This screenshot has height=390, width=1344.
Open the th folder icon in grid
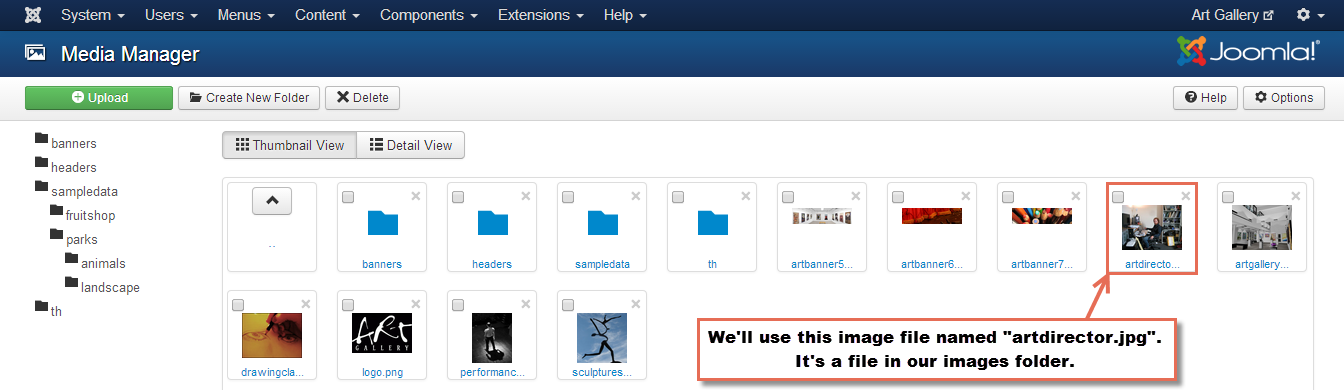click(x=712, y=224)
